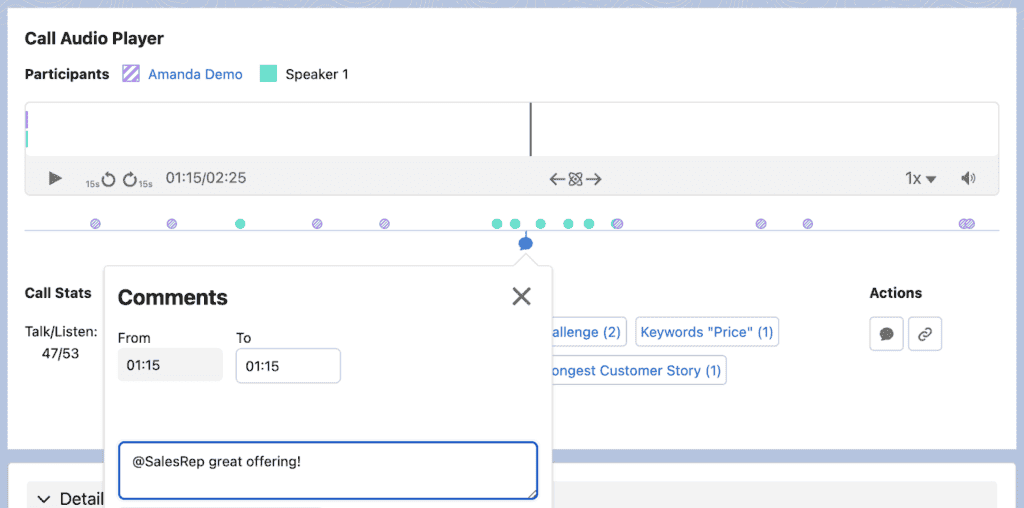This screenshot has height=508, width=1024.
Task: Click the Einstein insight atom icon
Action: [575, 179]
